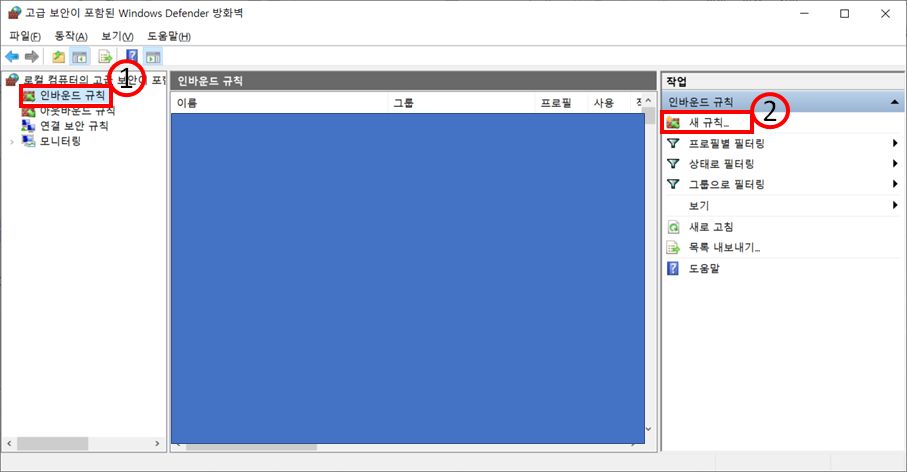Image resolution: width=907 pixels, height=472 pixels.
Task: Click the 도움말 question mark icon in actions
Action: 673,268
